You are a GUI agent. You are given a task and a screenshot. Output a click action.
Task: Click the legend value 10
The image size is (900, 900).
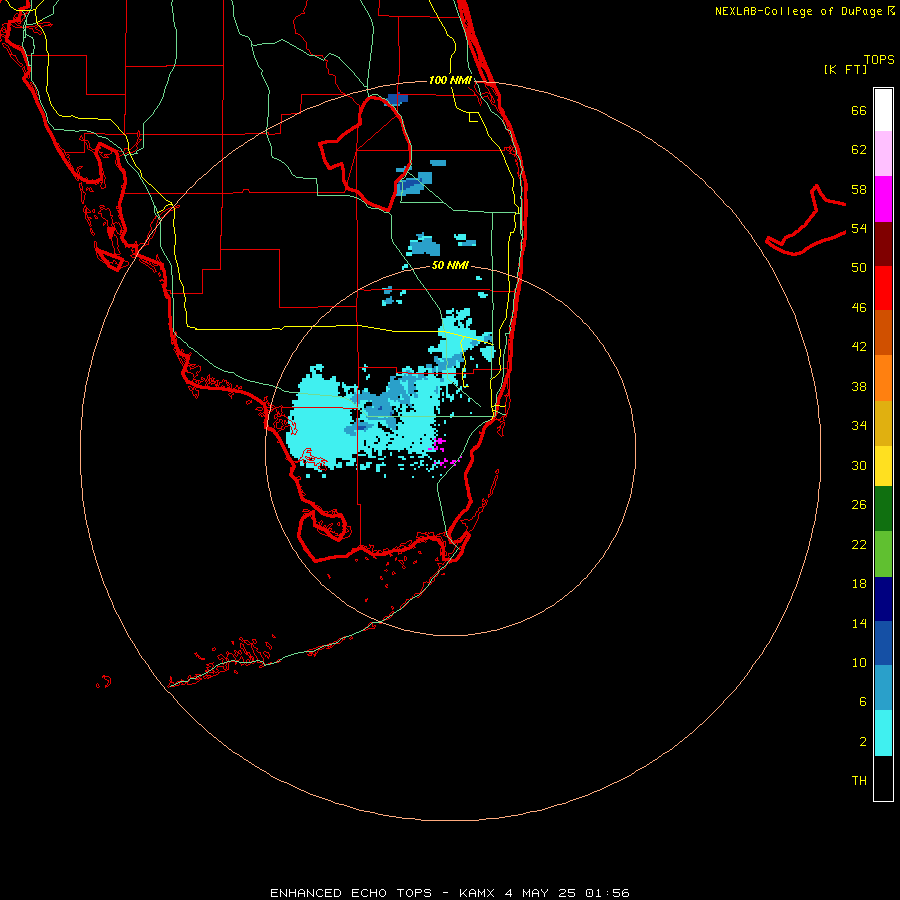(859, 662)
